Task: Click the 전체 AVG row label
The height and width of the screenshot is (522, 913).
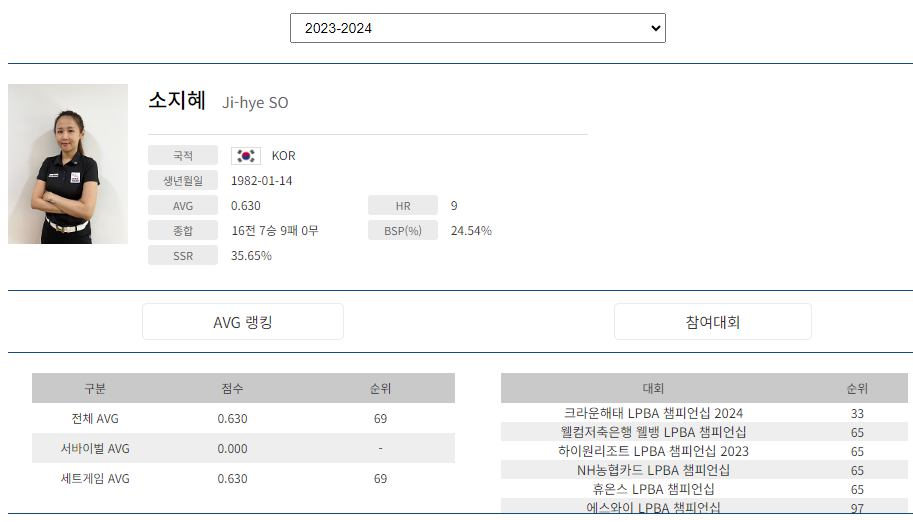Action: click(95, 418)
